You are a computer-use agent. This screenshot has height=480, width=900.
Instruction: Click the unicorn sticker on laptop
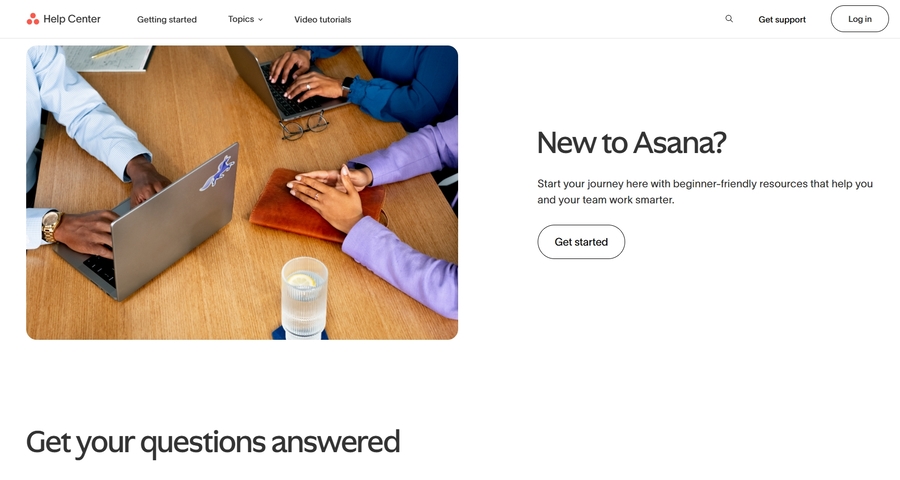click(218, 173)
